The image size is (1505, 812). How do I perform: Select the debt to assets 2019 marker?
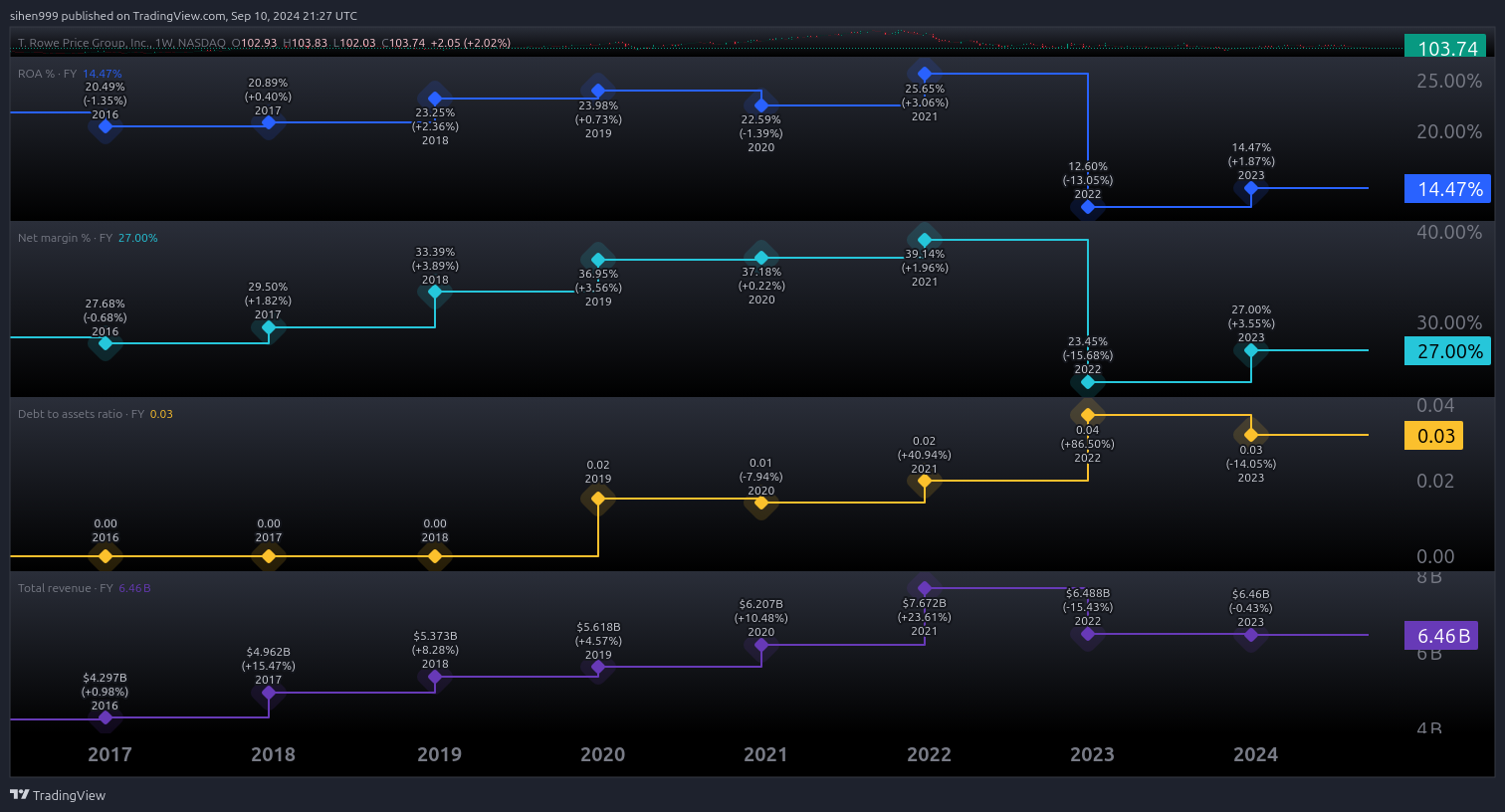pyautogui.click(x=598, y=499)
